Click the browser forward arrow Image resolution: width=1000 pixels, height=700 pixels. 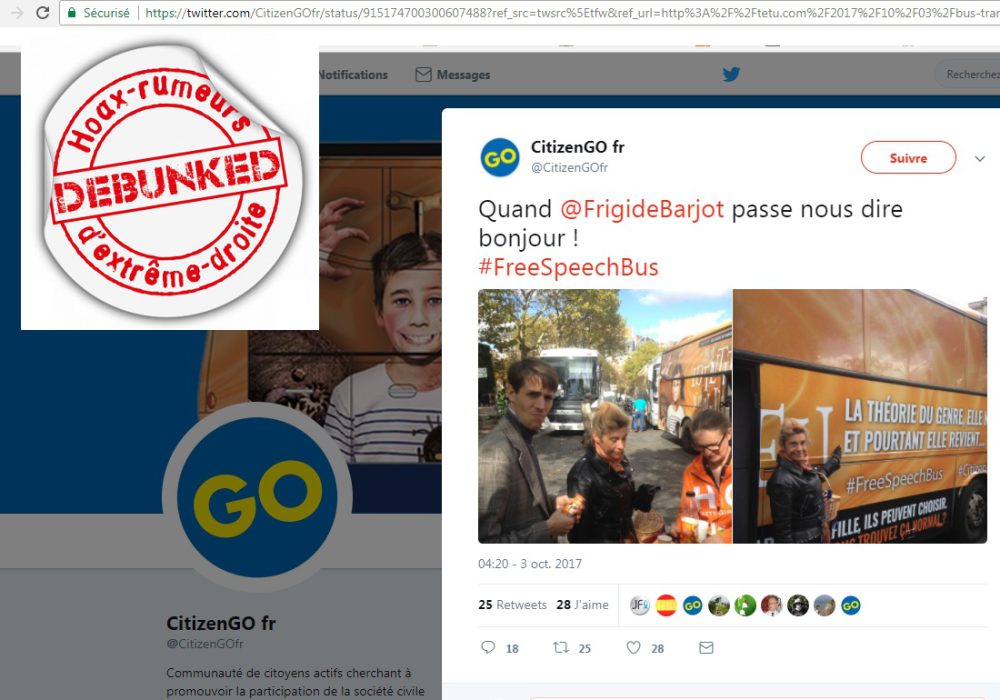pos(17,12)
